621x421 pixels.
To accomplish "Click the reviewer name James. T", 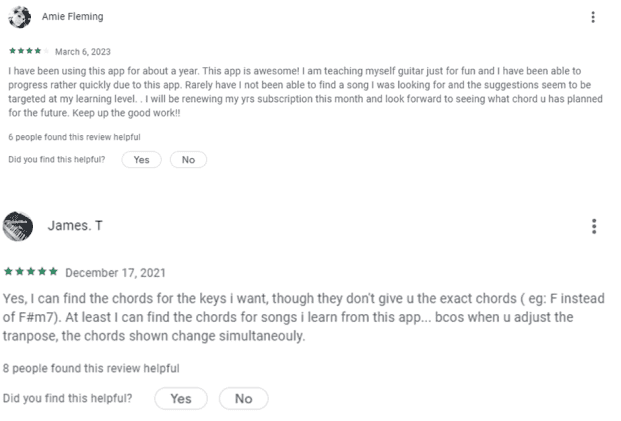I will [x=75, y=225].
